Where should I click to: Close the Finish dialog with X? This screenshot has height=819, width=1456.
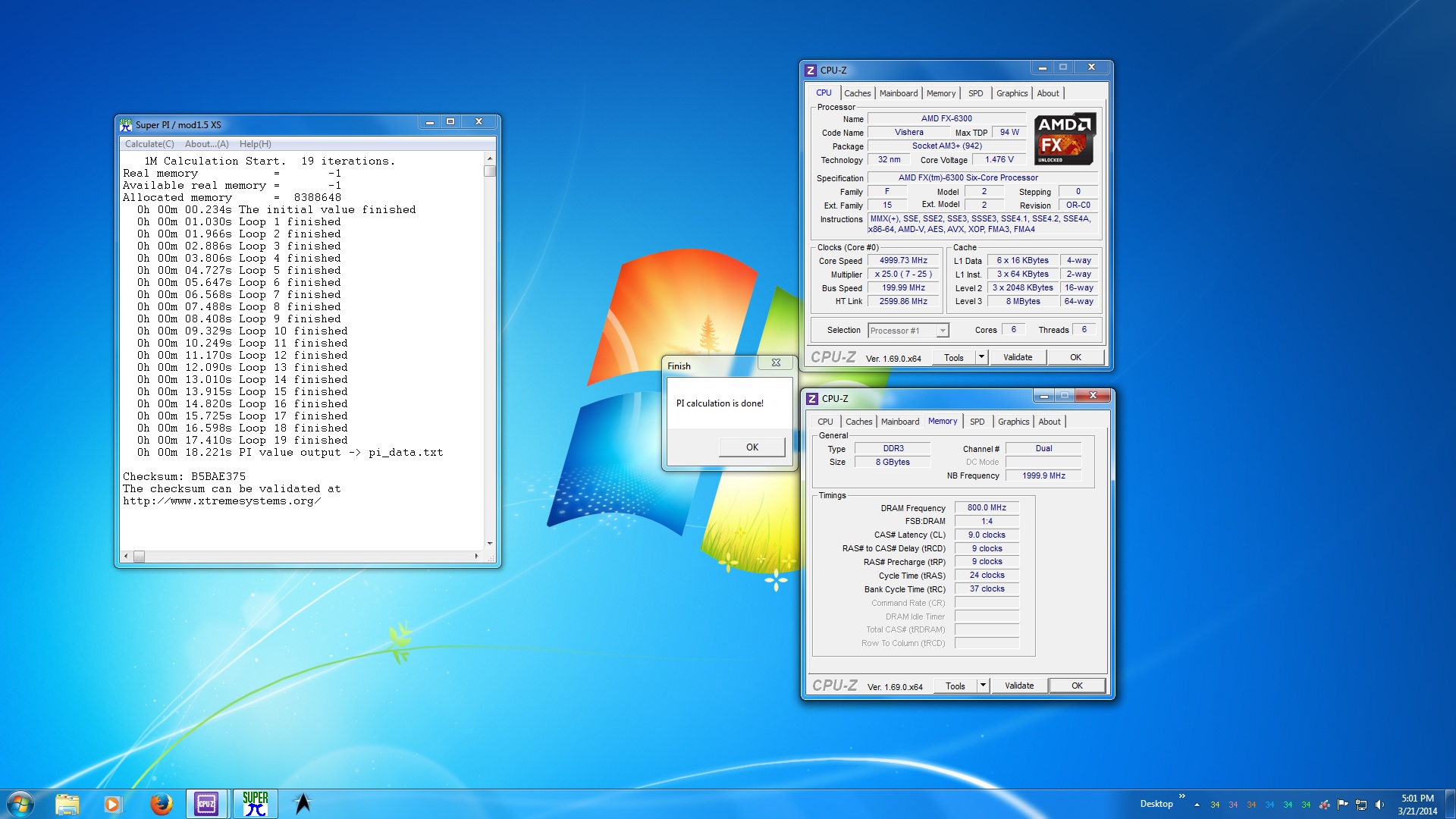pyautogui.click(x=776, y=363)
